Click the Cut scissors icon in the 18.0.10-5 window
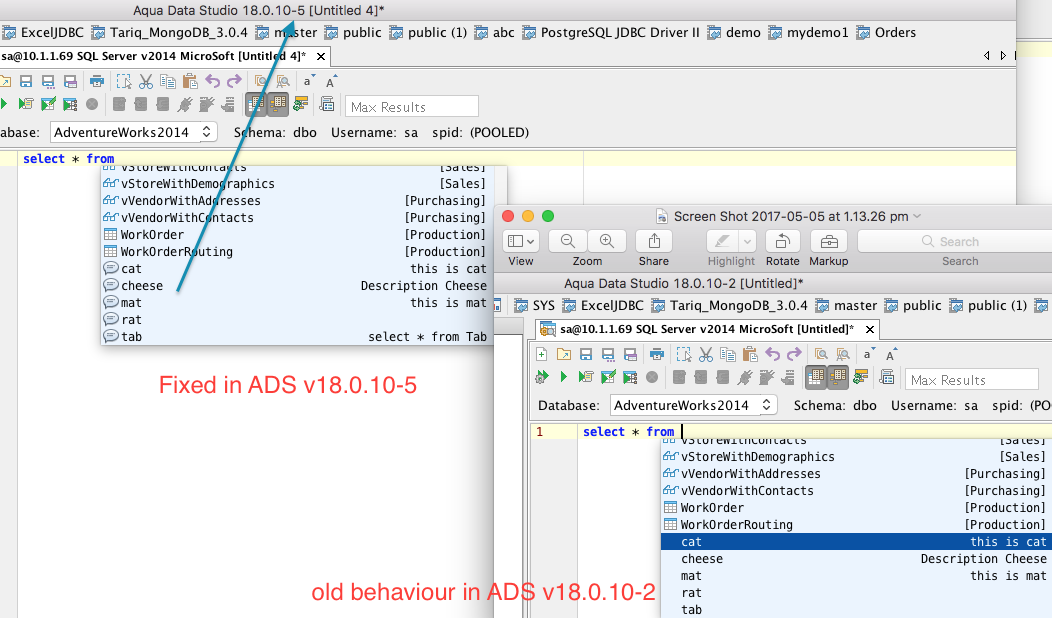Viewport: 1052px width, 618px height. pos(146,82)
